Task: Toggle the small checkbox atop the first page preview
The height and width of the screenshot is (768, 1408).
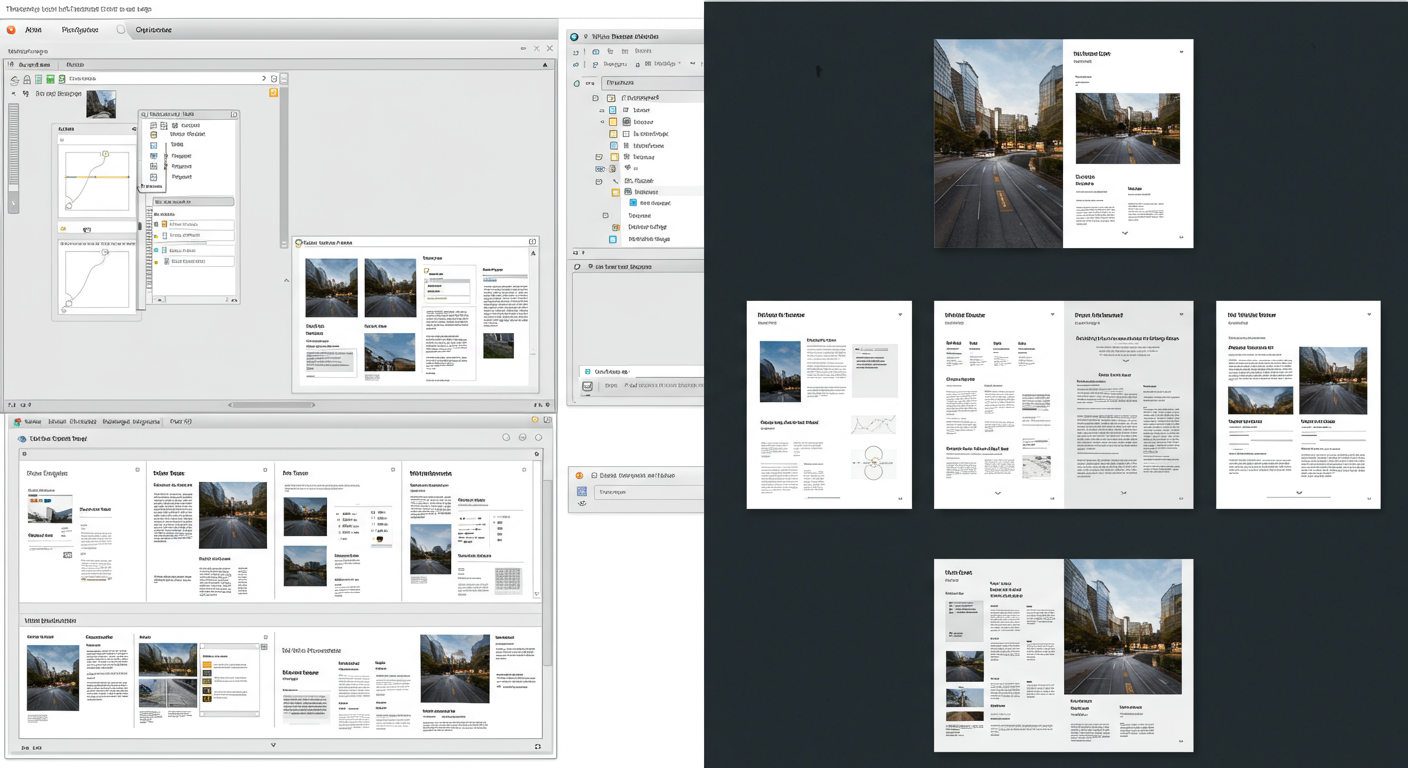Action: tap(138, 469)
